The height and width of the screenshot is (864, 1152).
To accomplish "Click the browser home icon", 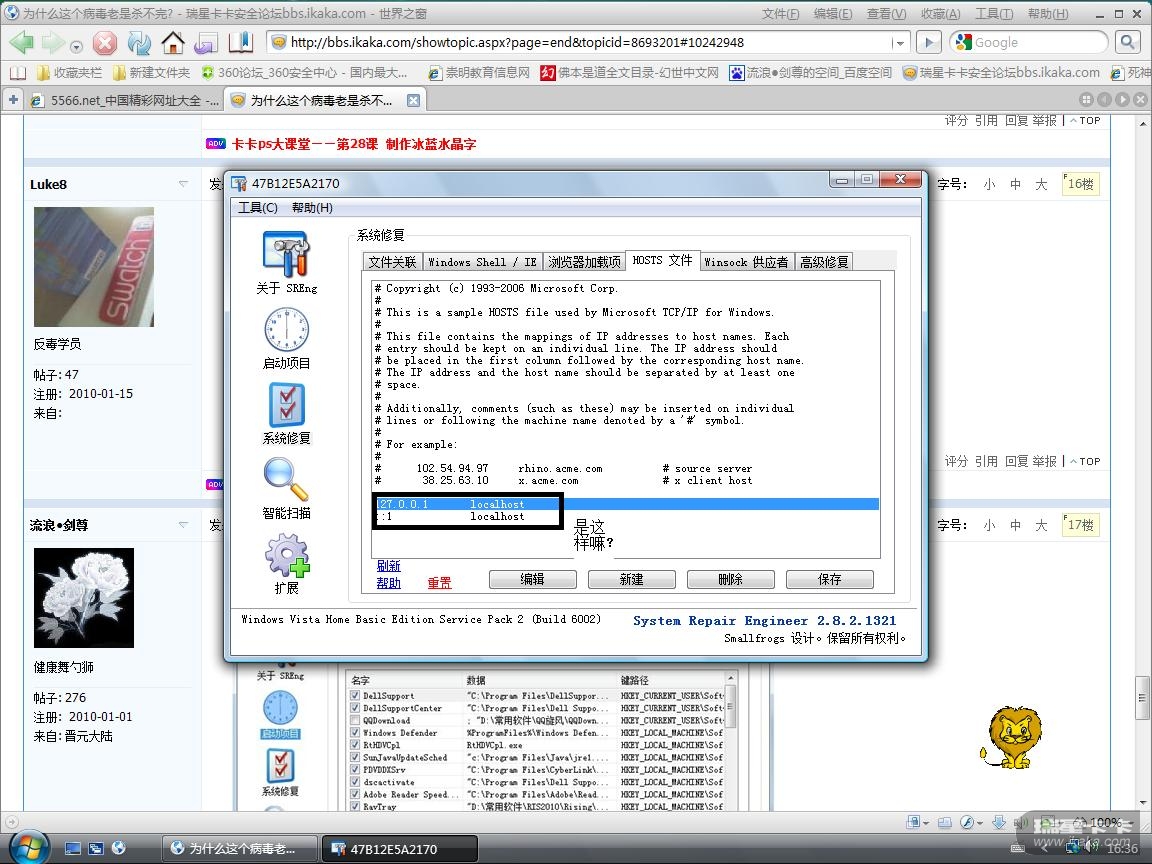I will (173, 43).
